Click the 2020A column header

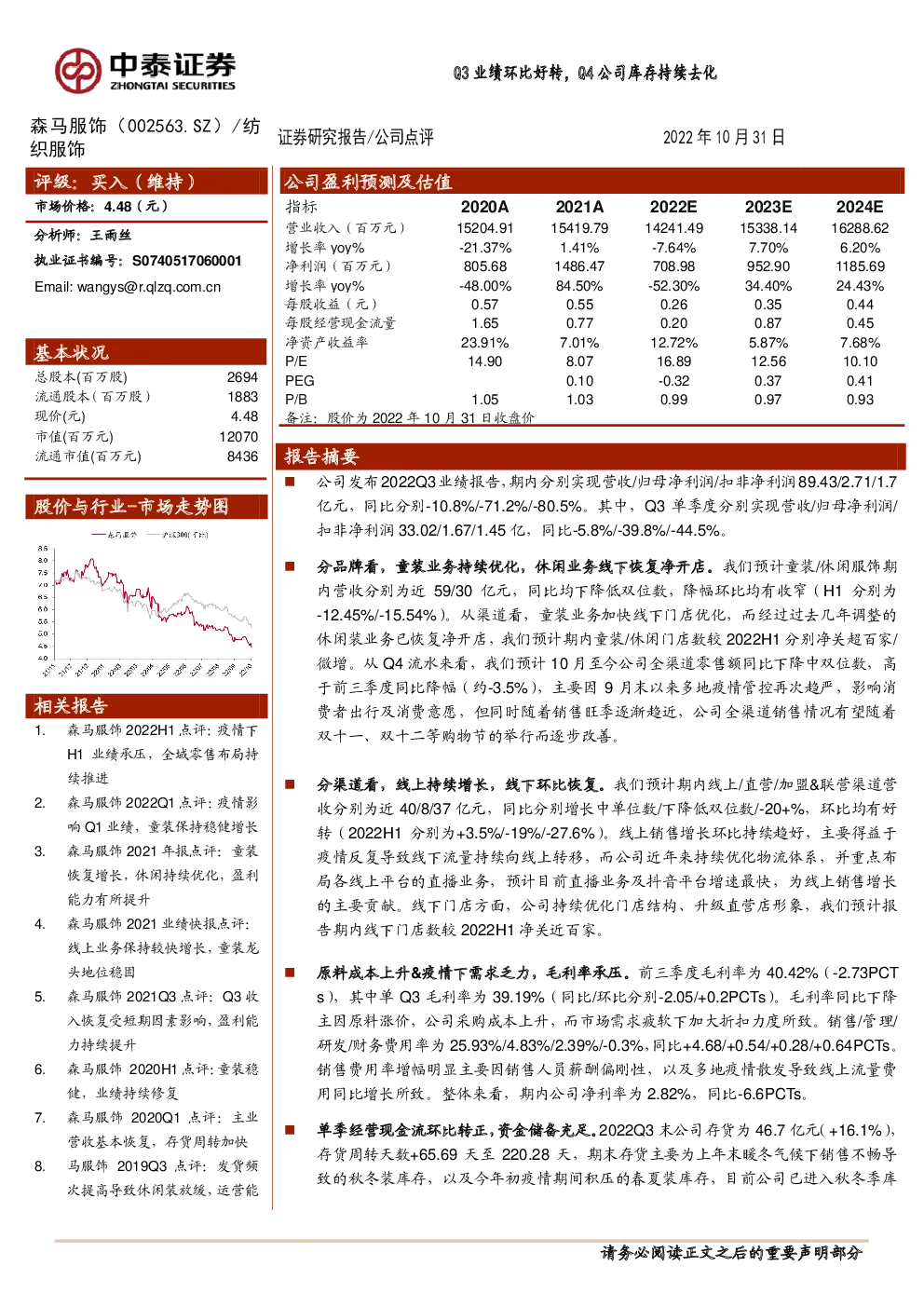(484, 207)
